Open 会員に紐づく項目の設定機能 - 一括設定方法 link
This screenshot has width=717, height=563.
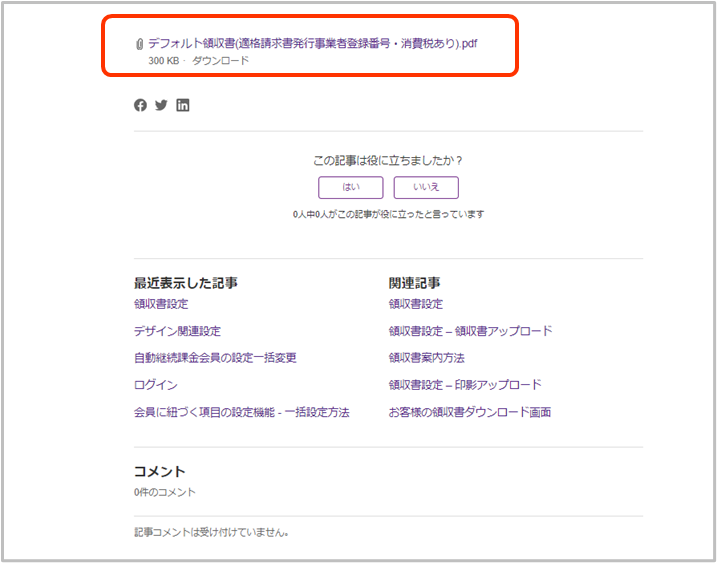pyautogui.click(x=241, y=412)
